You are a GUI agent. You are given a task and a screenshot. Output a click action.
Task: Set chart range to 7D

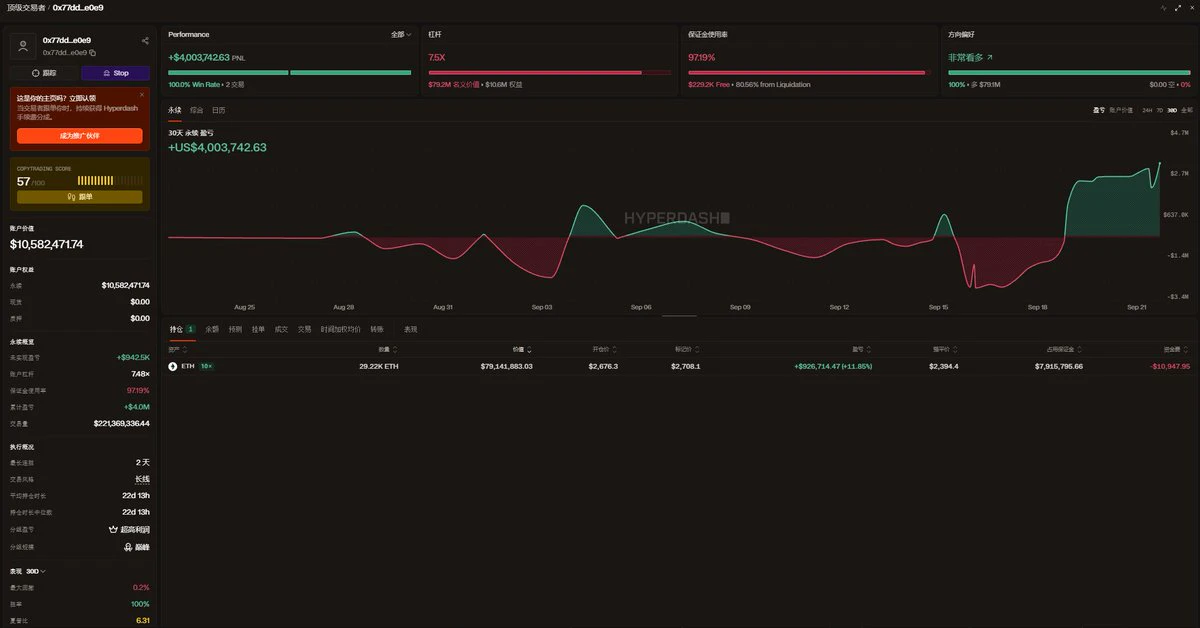click(1160, 109)
